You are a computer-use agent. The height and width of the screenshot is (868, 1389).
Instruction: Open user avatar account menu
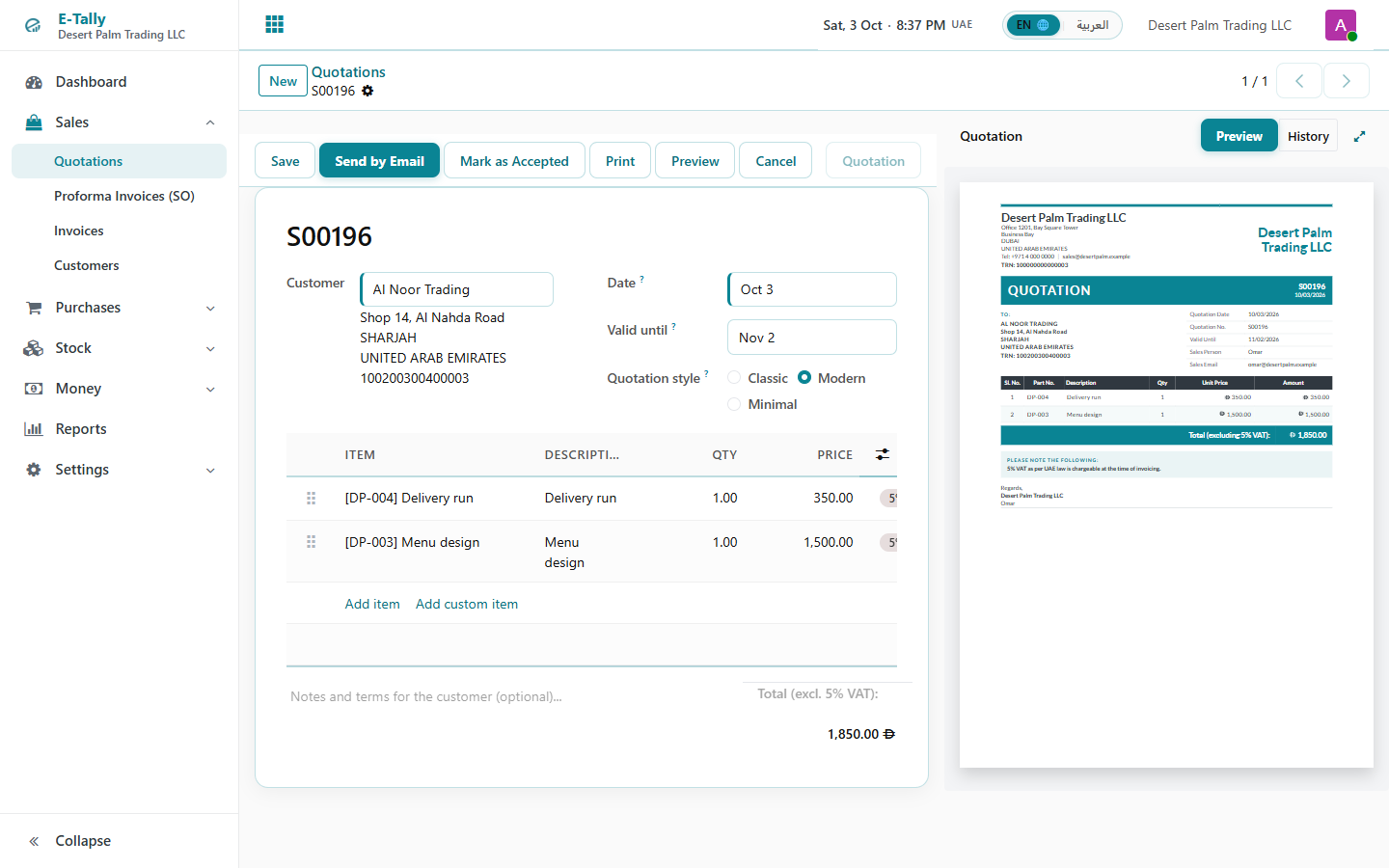click(1341, 25)
